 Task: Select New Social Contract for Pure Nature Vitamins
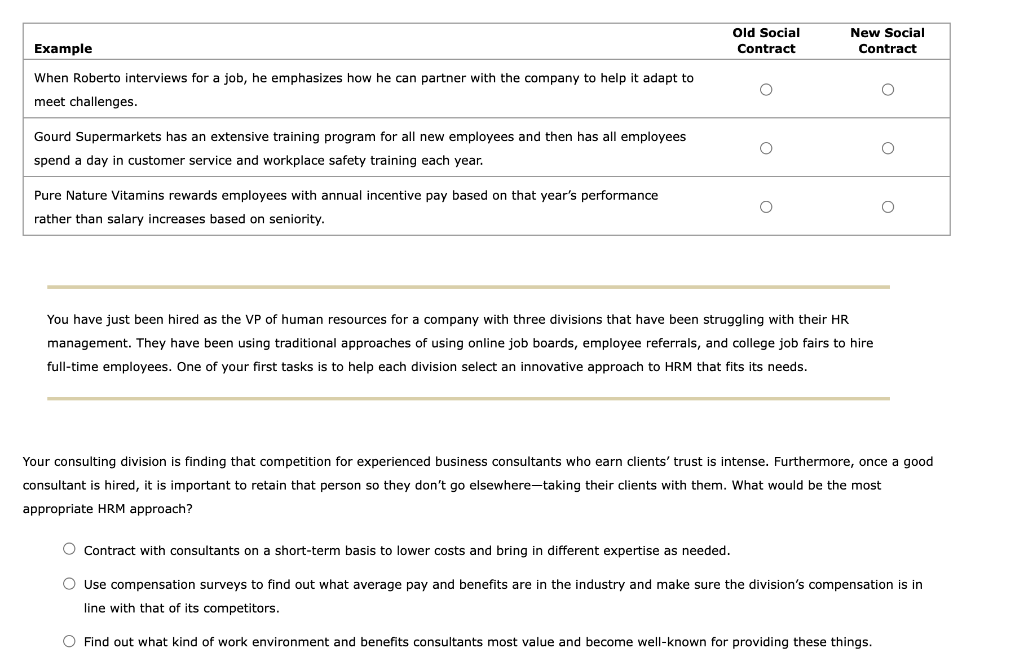point(887,206)
